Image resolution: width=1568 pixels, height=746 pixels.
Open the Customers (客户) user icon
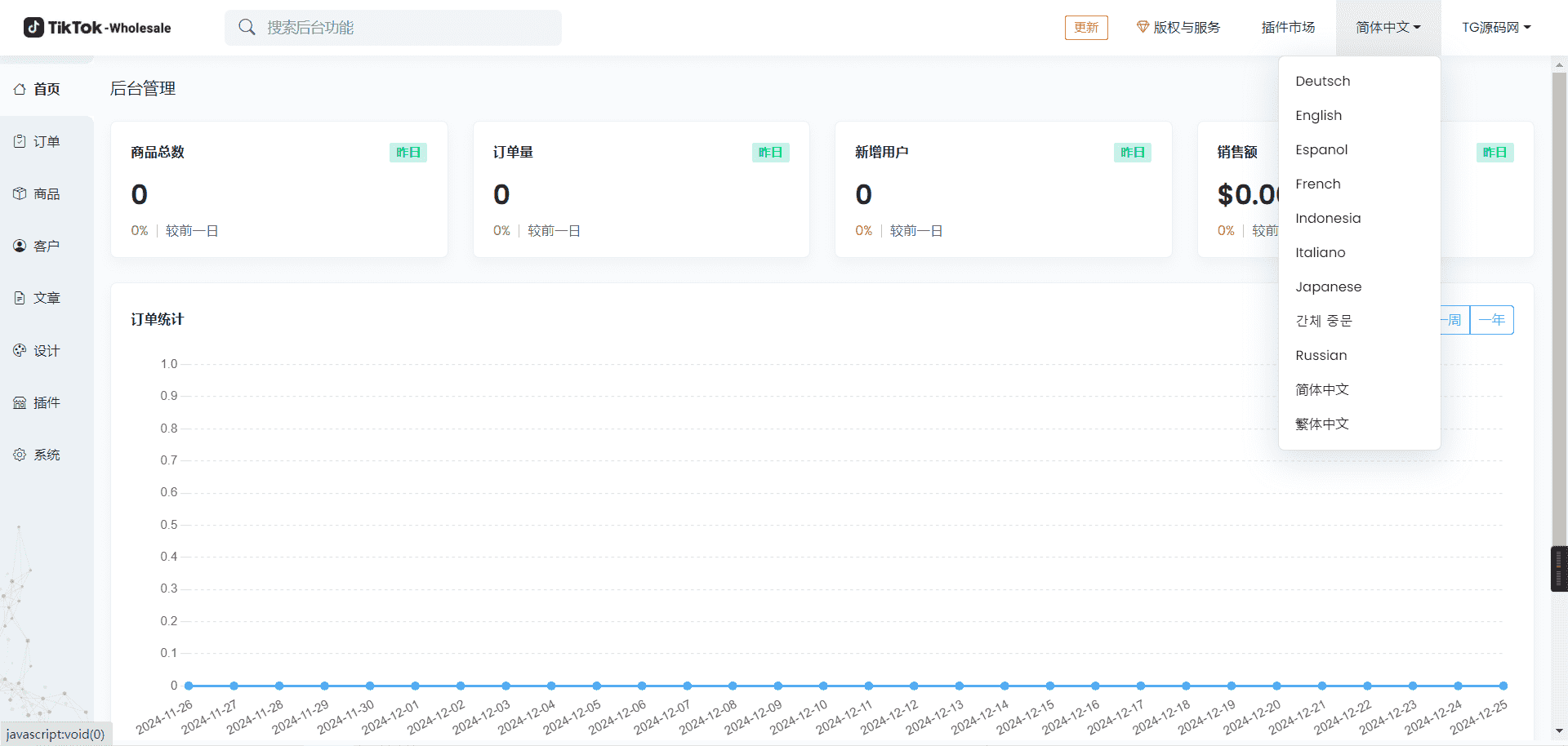tap(20, 246)
